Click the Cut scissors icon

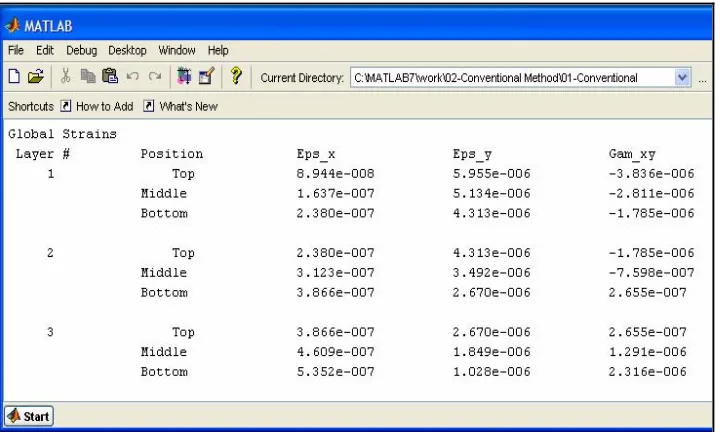point(66,76)
